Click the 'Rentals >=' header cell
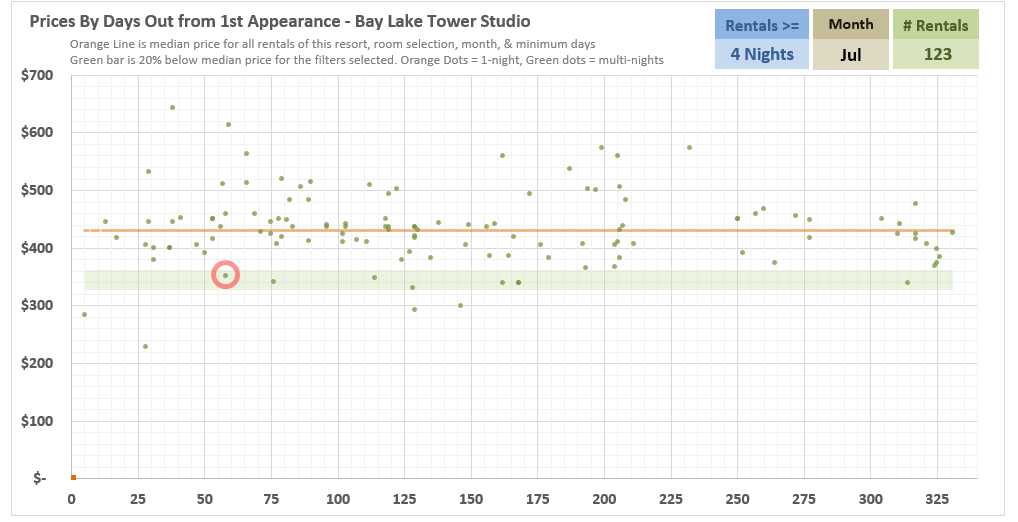The height and width of the screenshot is (522, 1018). 761,25
